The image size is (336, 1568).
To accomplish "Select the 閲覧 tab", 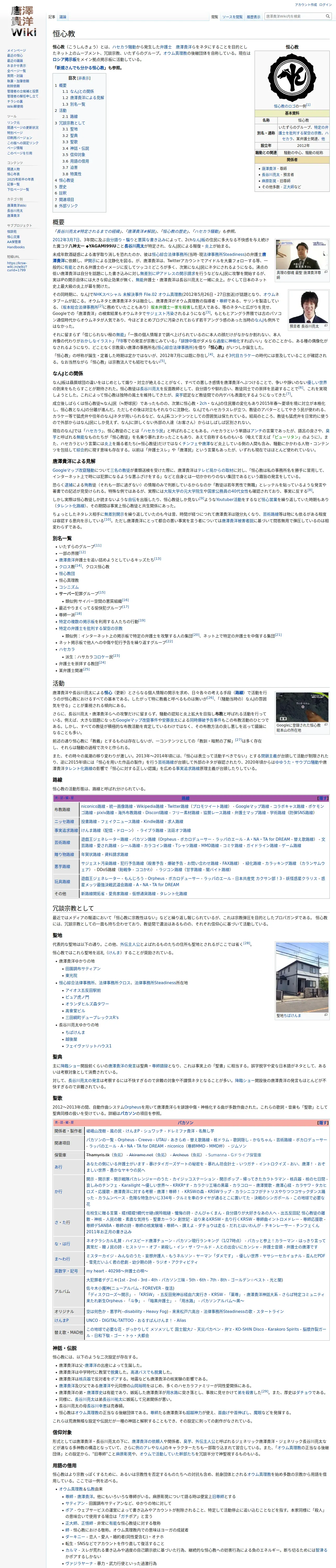I will point(215,17).
